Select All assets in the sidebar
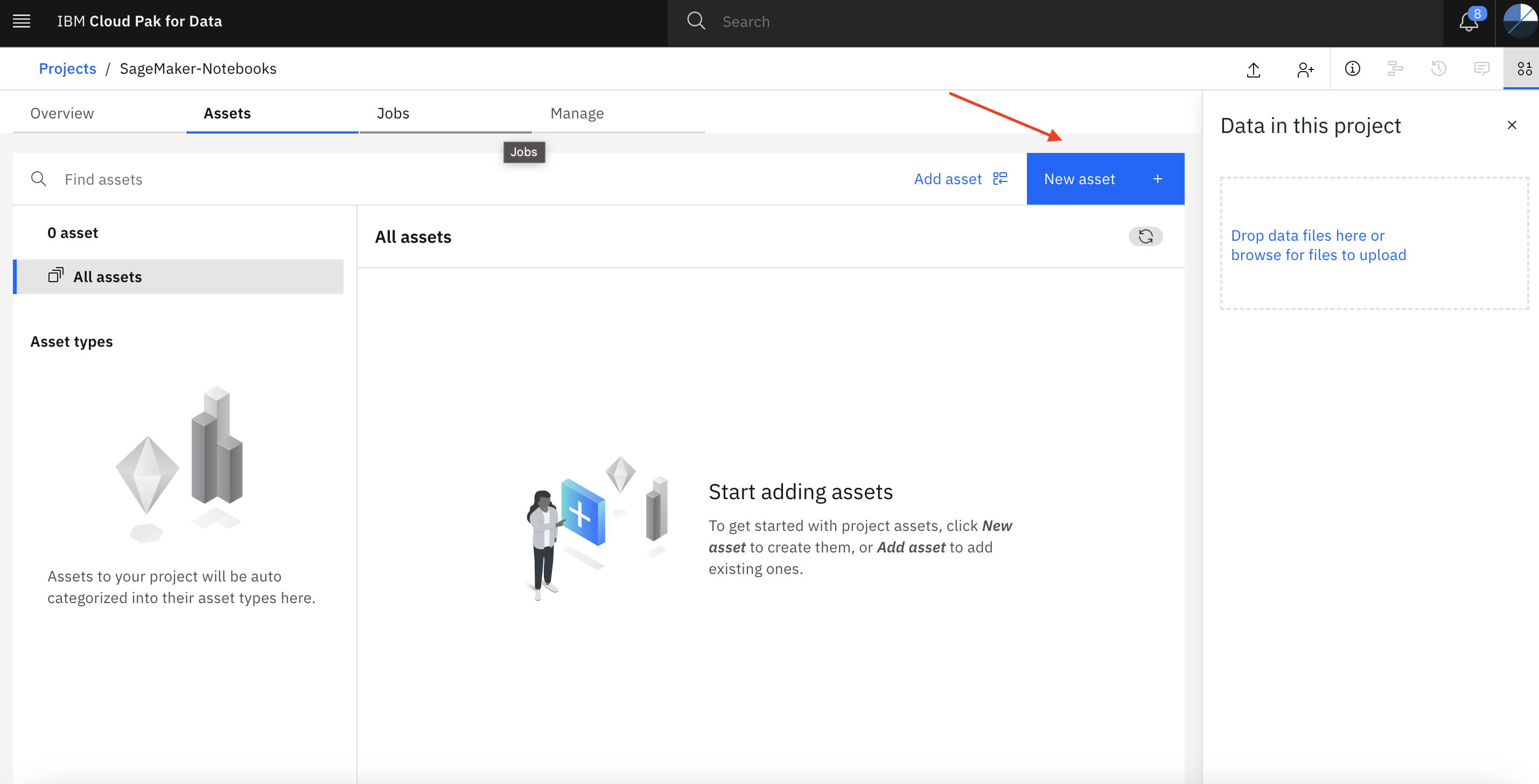1539x784 pixels. coord(178,277)
